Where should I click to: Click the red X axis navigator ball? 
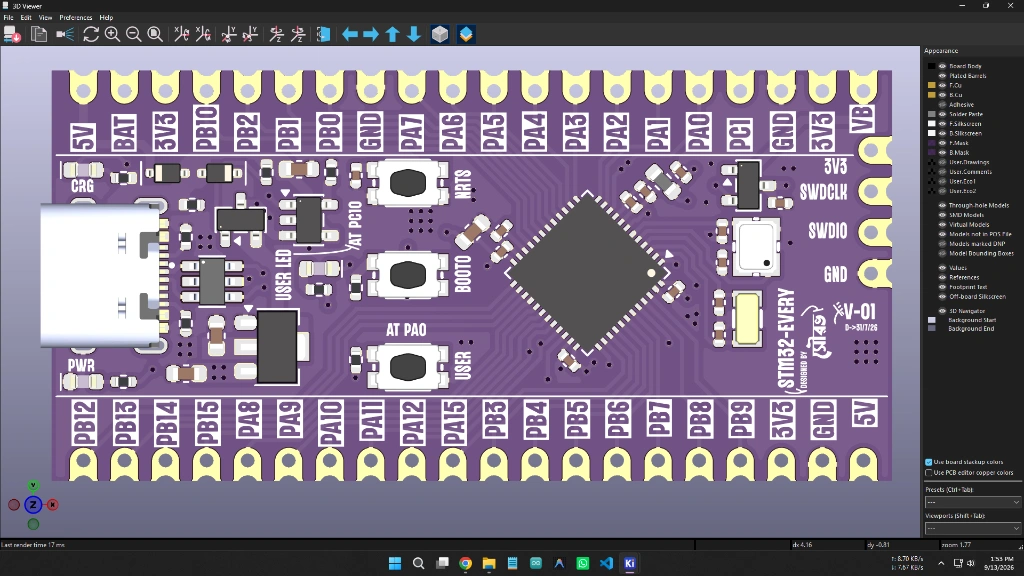click(x=53, y=505)
